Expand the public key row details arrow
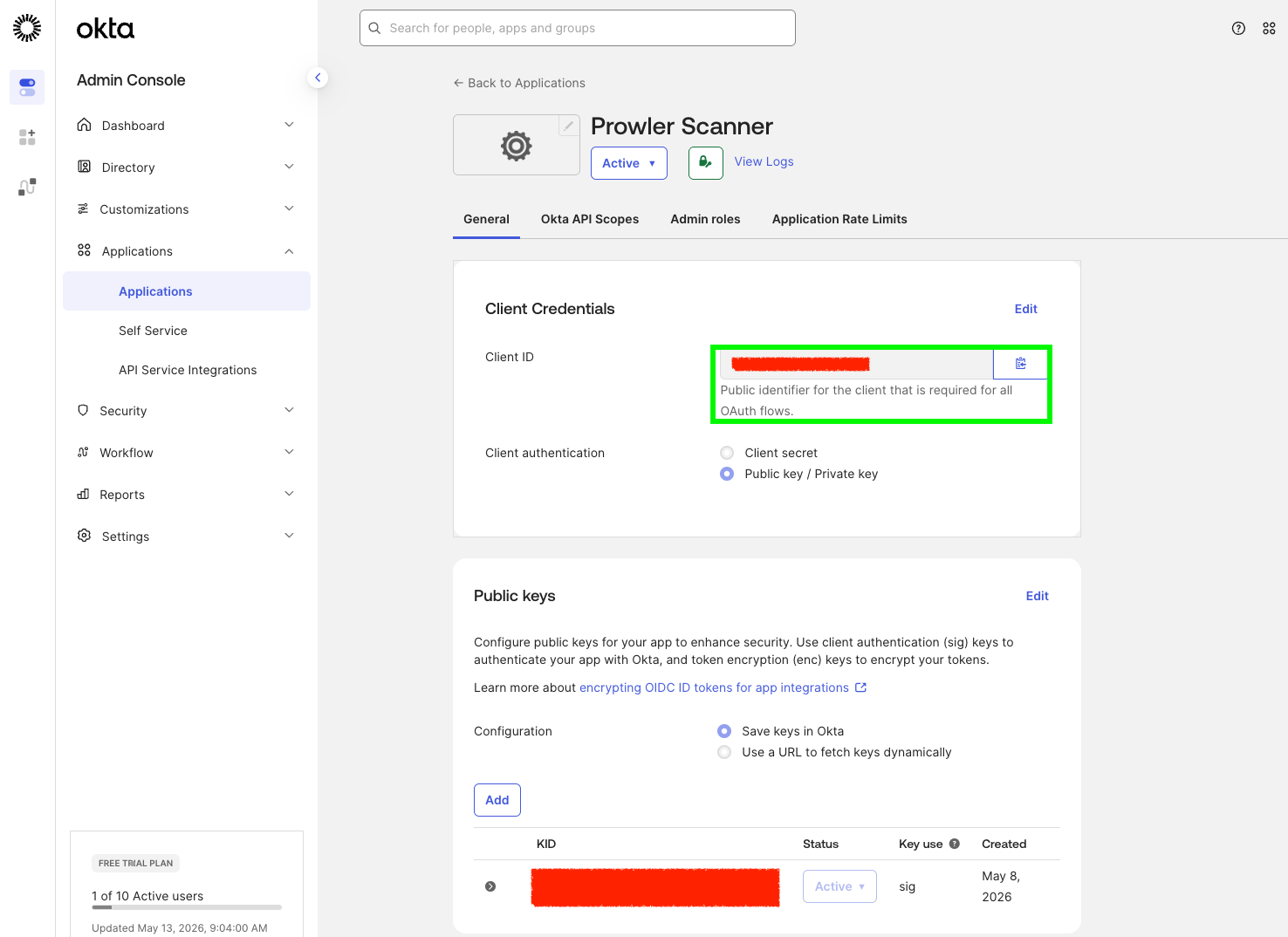The image size is (1288, 937). pyautogui.click(x=490, y=886)
